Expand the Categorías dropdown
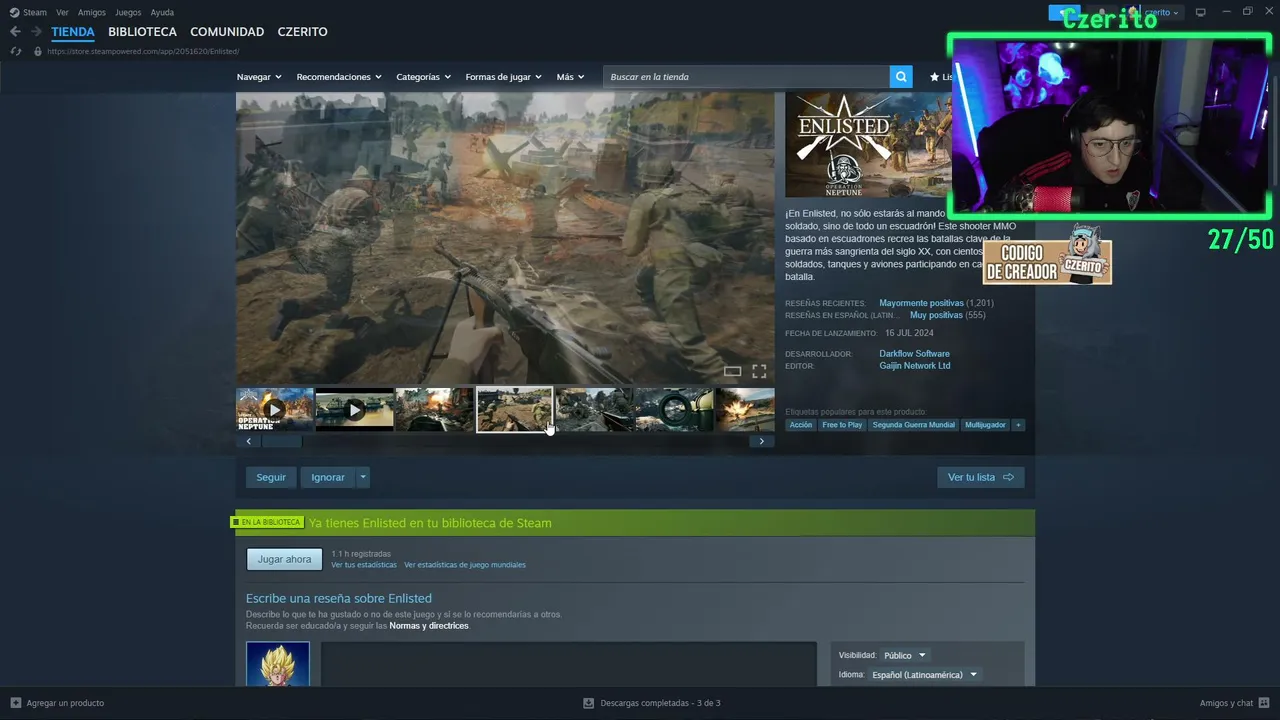 (423, 77)
